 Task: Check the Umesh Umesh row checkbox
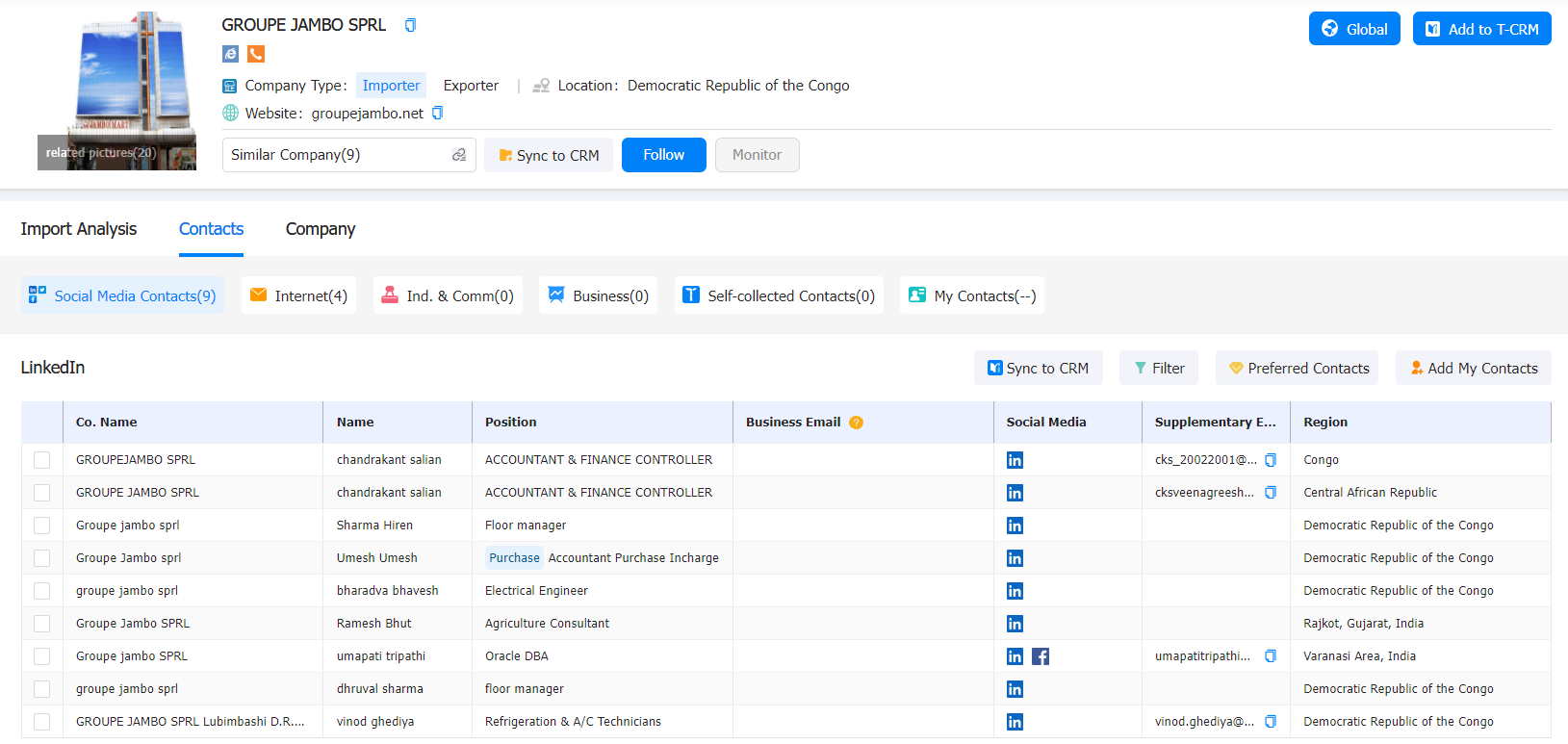[41, 558]
